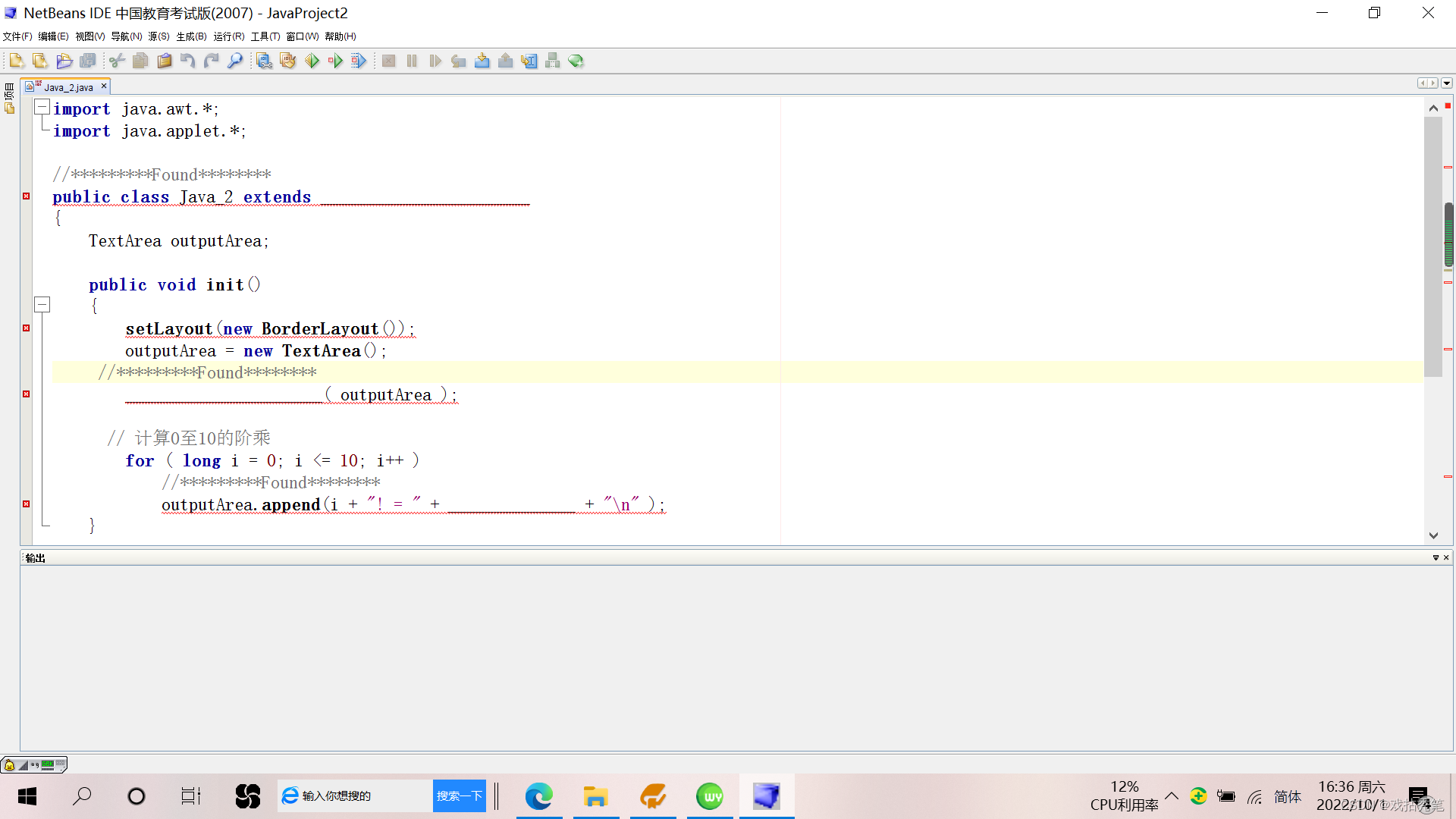The width and height of the screenshot is (1456, 819).
Task: Click the Find magnifier icon
Action: pos(235,61)
